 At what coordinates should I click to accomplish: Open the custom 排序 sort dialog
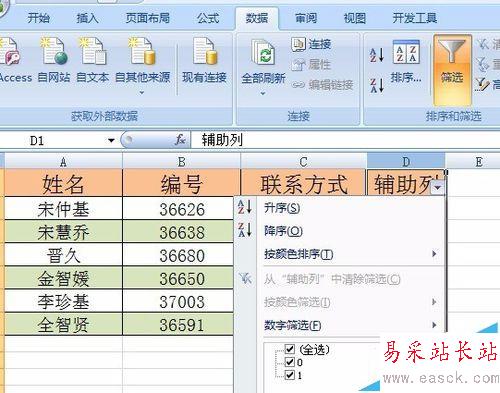click(x=406, y=62)
